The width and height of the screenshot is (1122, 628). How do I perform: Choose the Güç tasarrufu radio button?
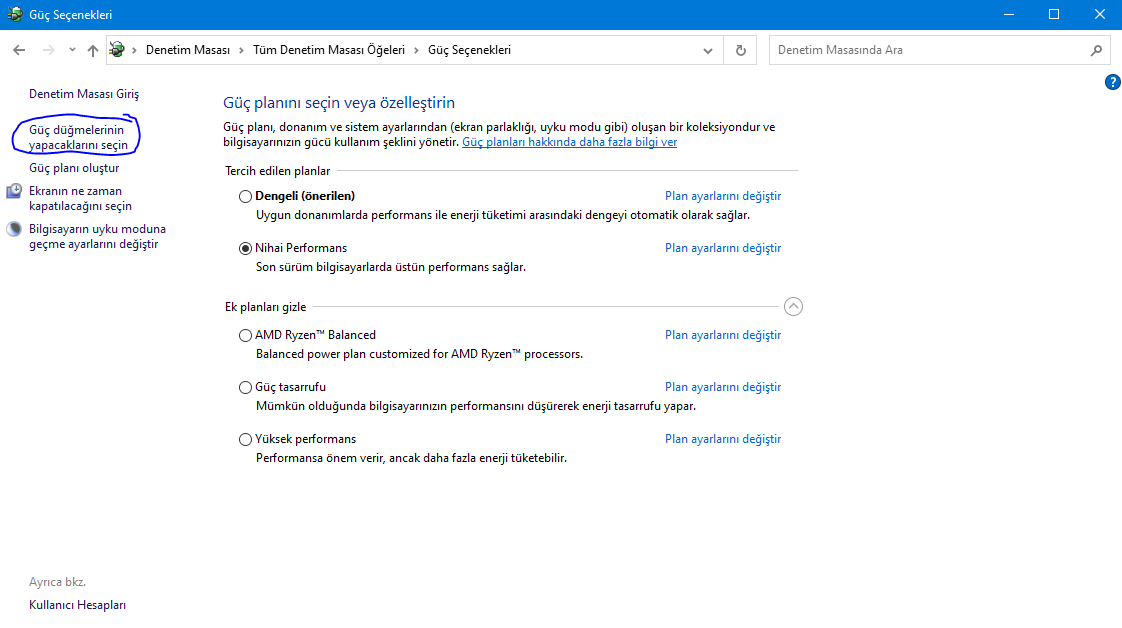click(246, 387)
